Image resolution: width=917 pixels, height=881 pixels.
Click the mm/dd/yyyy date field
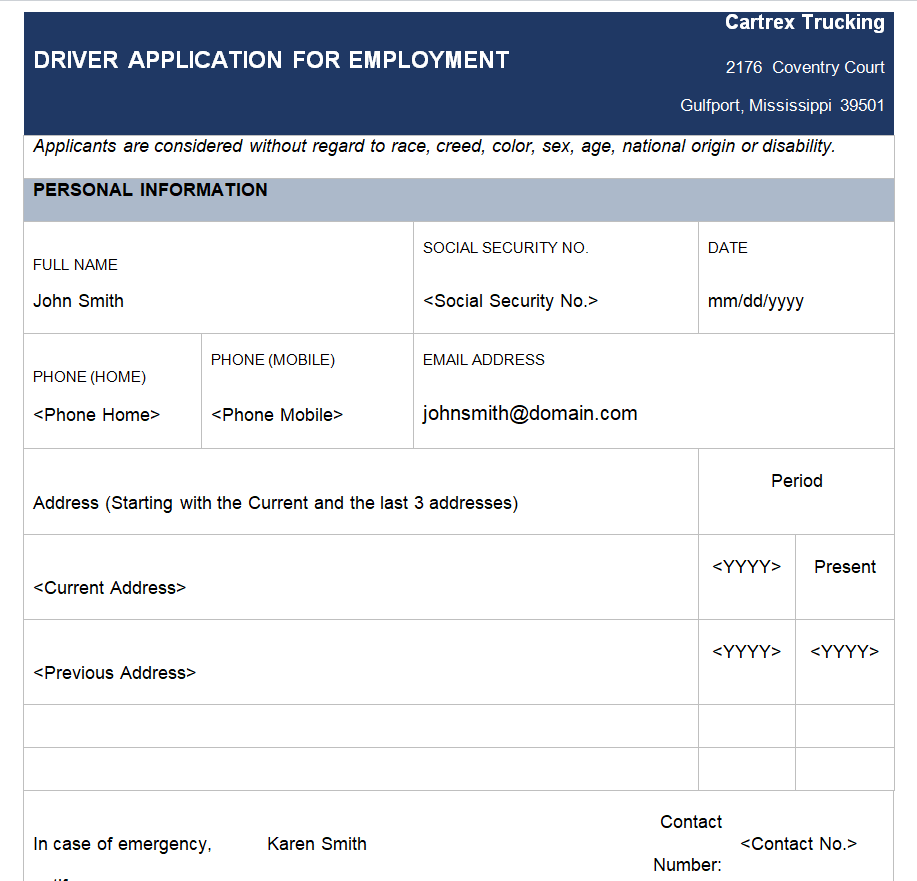tap(755, 301)
